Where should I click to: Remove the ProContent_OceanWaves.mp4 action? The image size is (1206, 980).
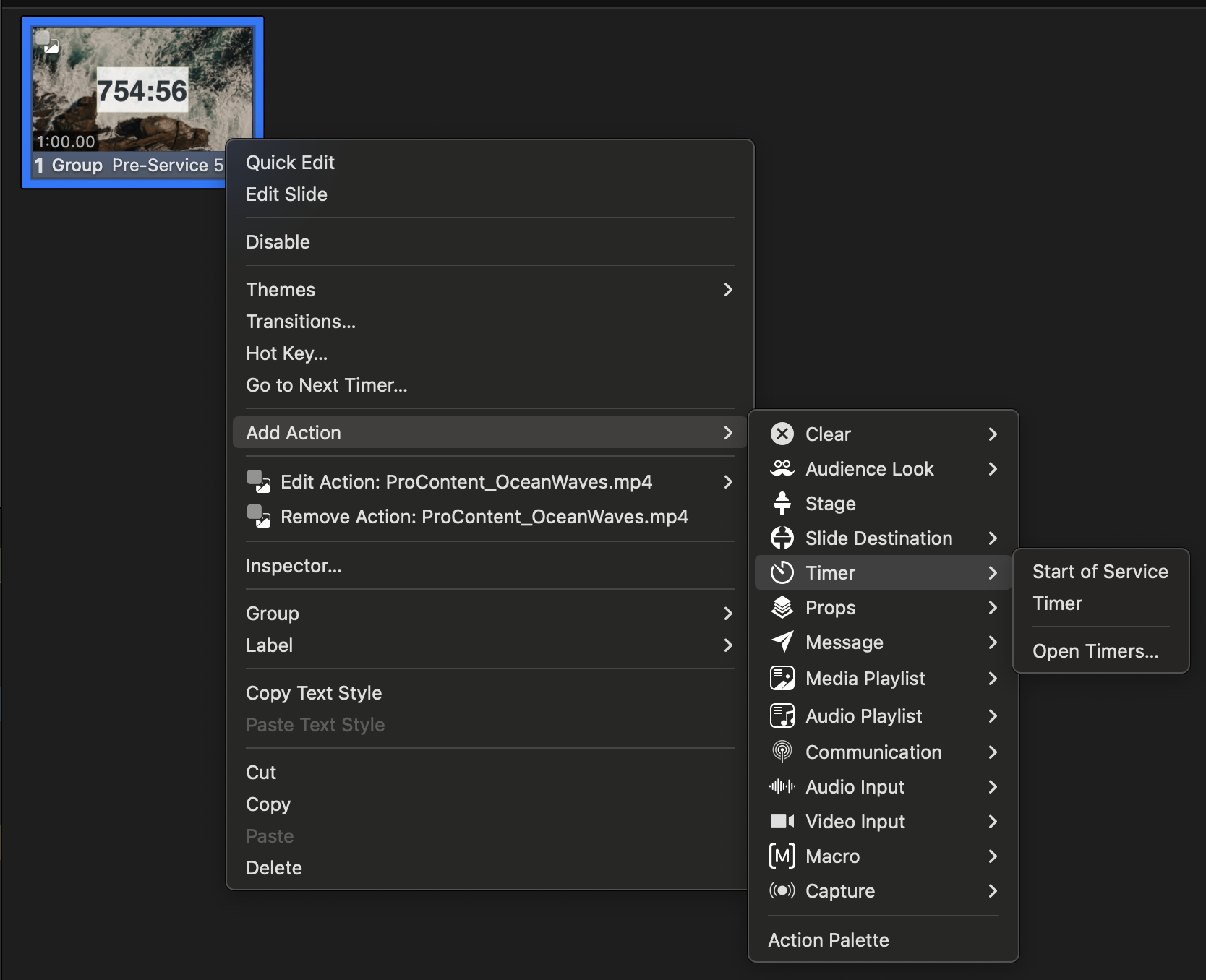click(x=484, y=517)
